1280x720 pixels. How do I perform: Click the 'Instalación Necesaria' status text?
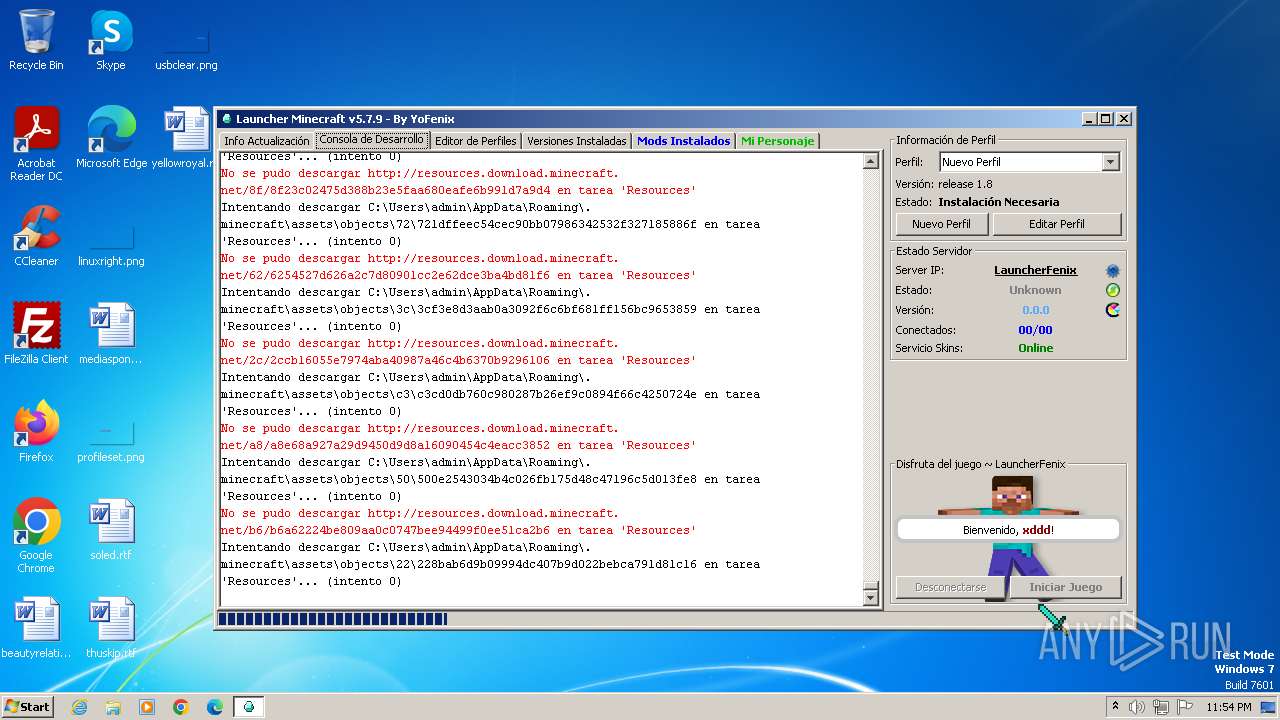(998, 202)
